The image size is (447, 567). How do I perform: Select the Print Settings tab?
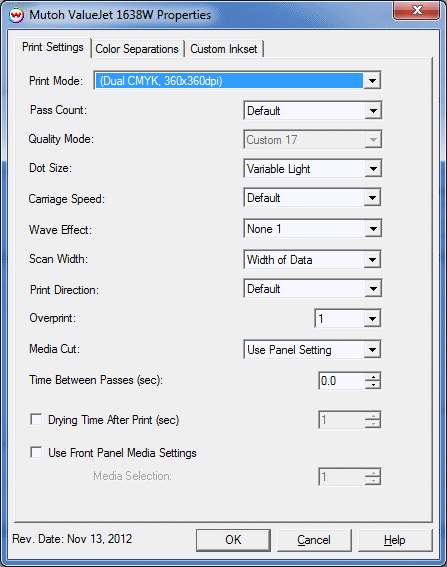click(x=53, y=47)
